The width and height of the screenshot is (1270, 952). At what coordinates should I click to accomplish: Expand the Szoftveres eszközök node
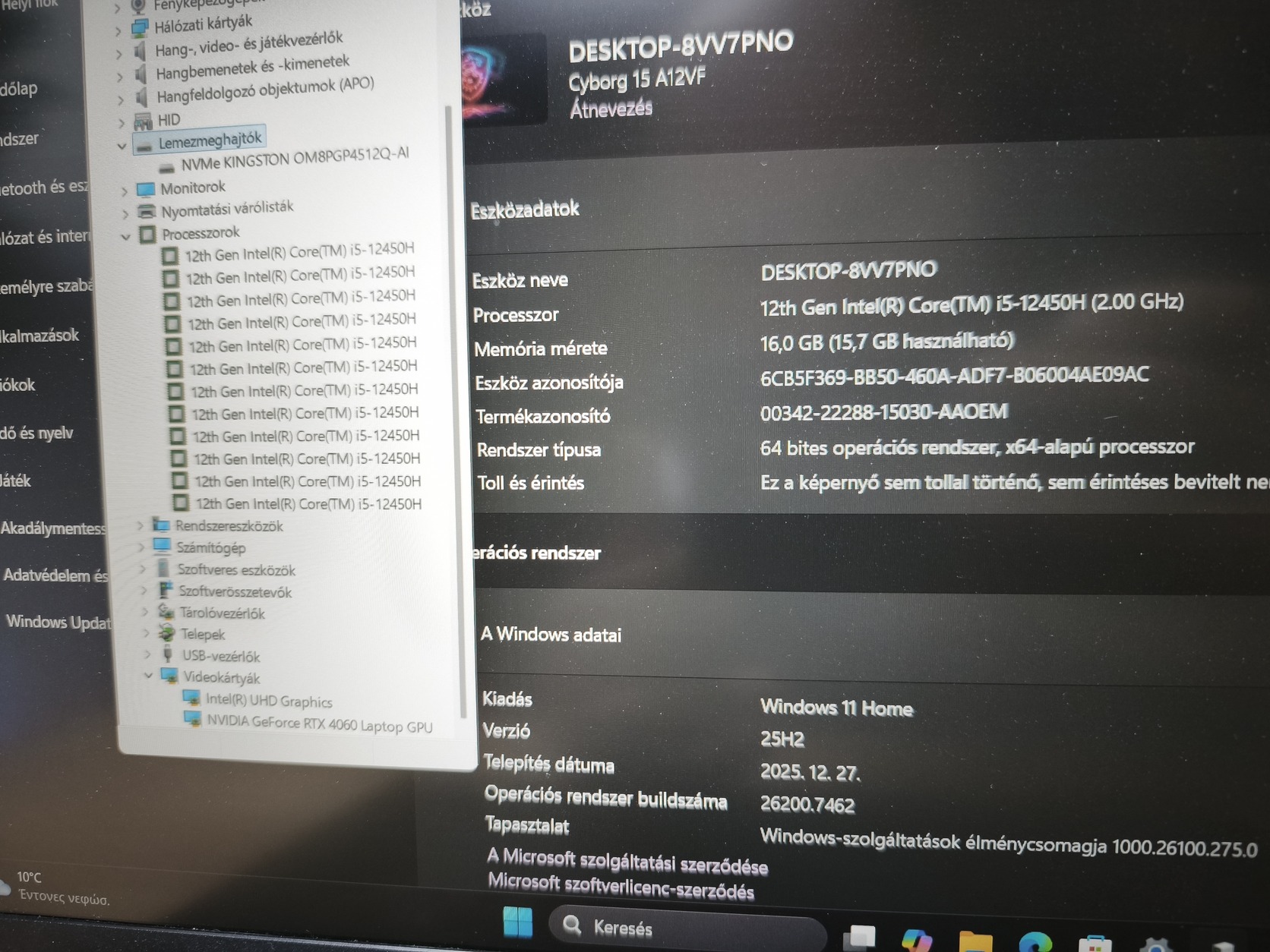[143, 568]
